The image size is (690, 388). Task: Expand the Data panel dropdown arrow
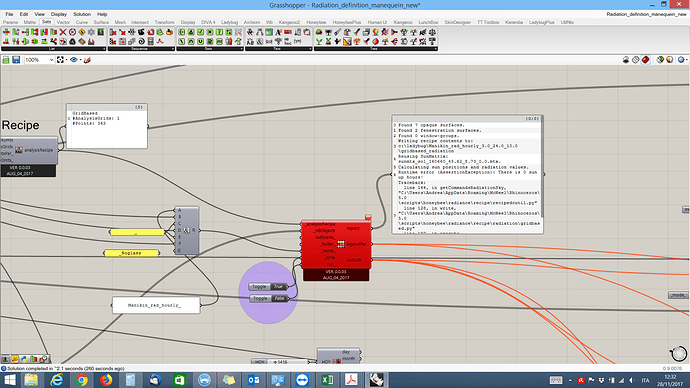[x=242, y=49]
